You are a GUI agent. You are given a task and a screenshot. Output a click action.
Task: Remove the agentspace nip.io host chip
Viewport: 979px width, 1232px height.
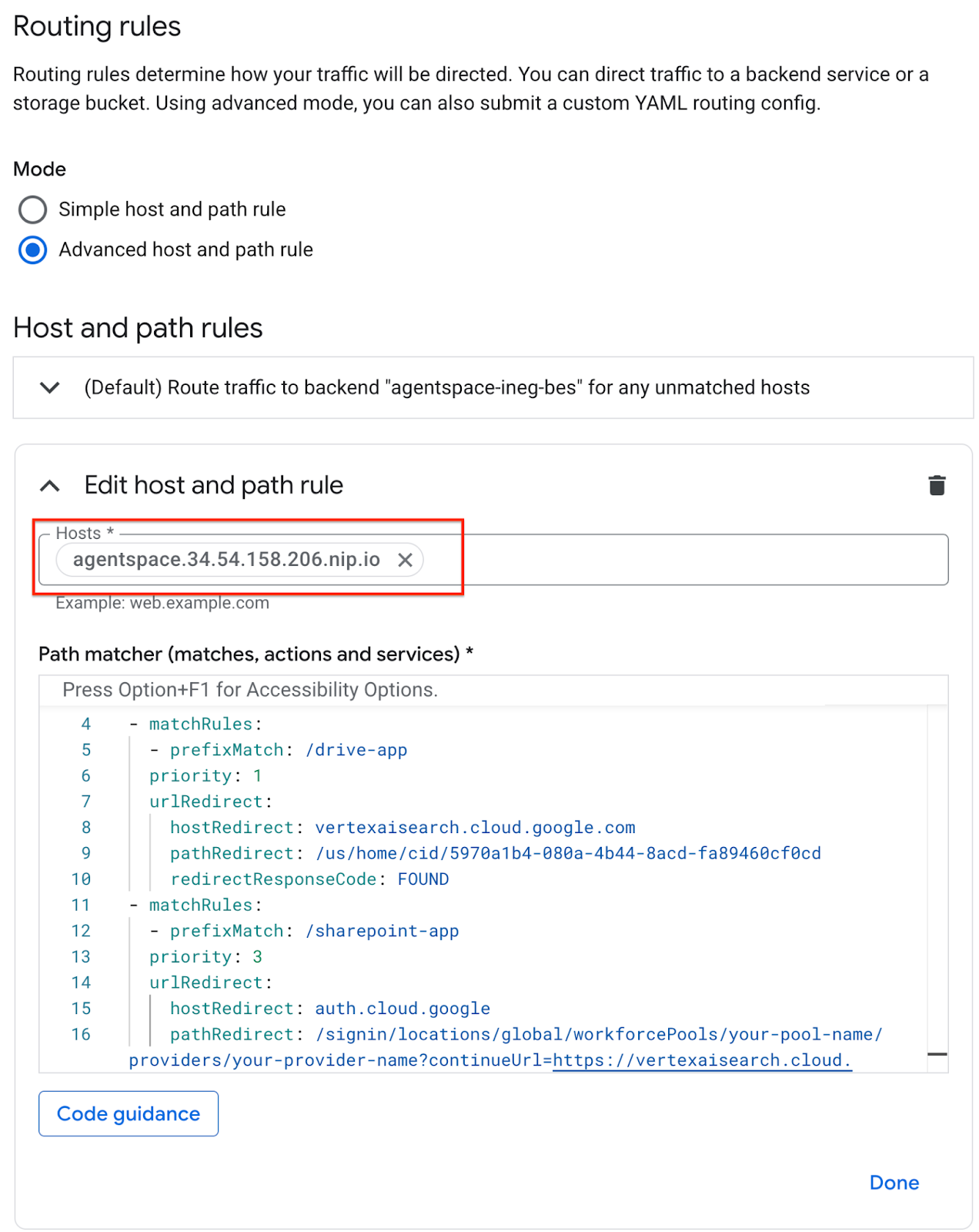click(405, 560)
